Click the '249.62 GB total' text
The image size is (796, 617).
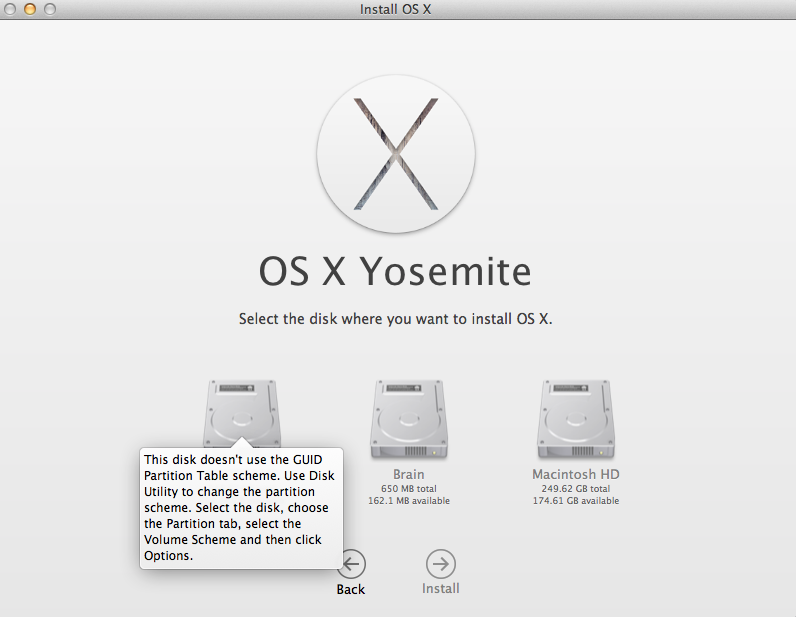click(x=576, y=489)
